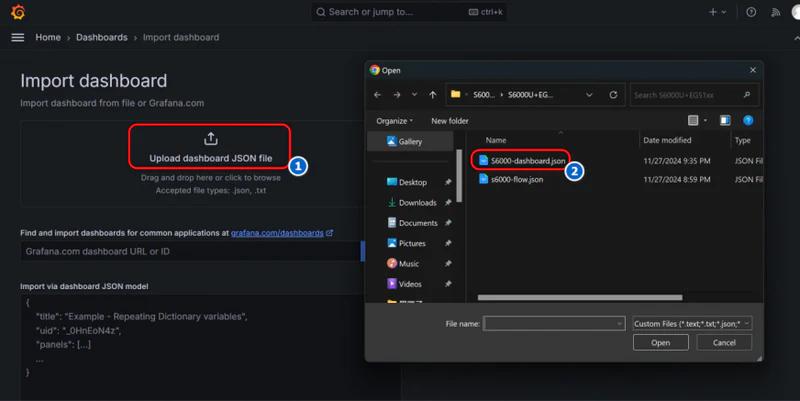Screen dimensions: 800x401
Task: Select Gallery in navigation pane
Action: click(x=410, y=141)
